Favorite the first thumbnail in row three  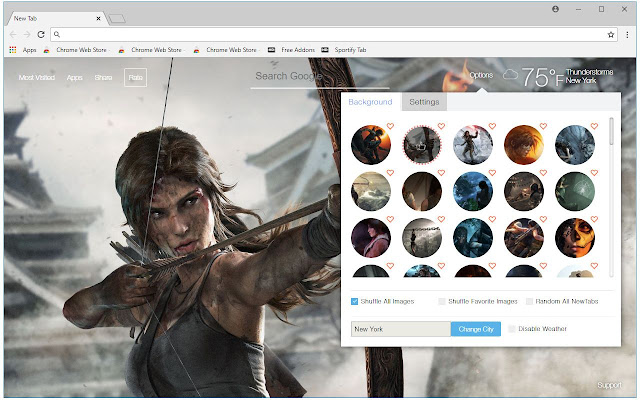(390, 219)
